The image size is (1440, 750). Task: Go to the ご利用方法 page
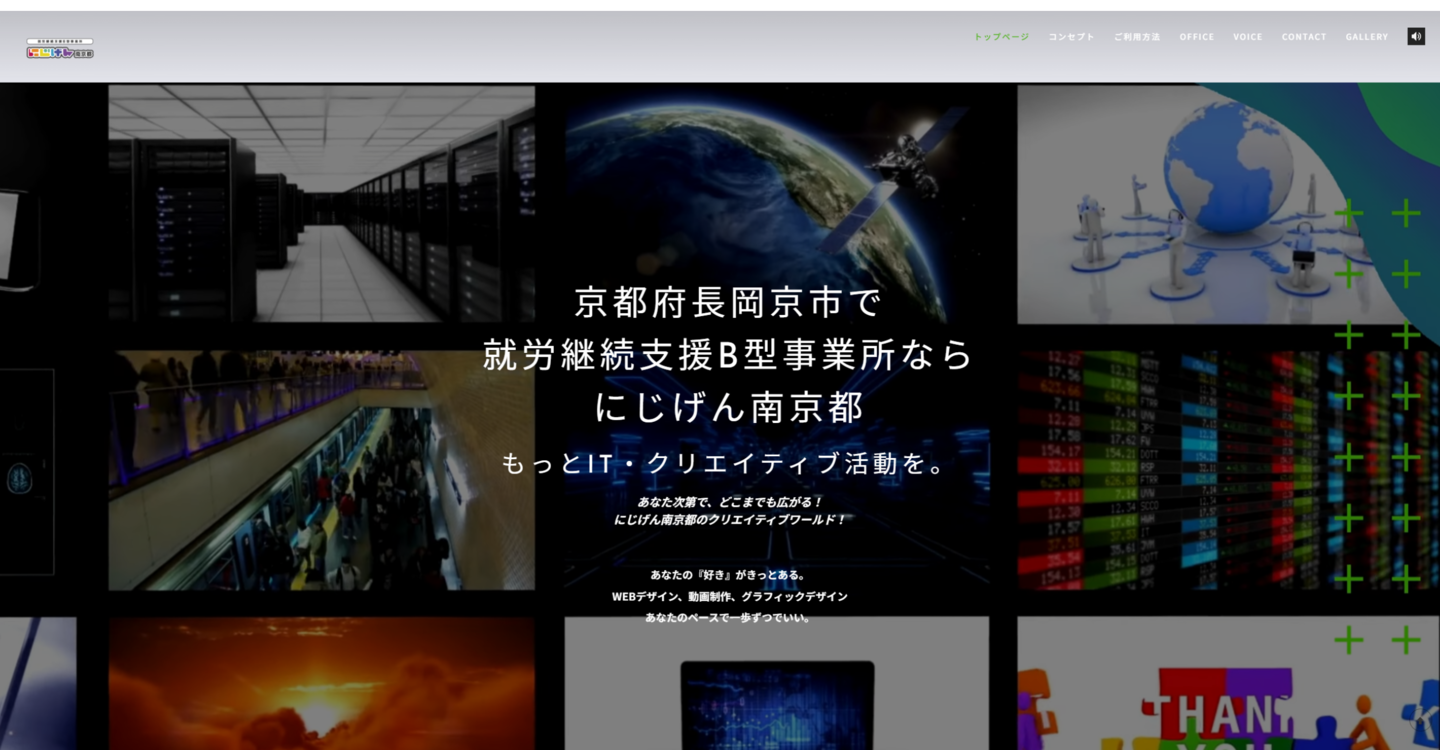(x=1137, y=37)
